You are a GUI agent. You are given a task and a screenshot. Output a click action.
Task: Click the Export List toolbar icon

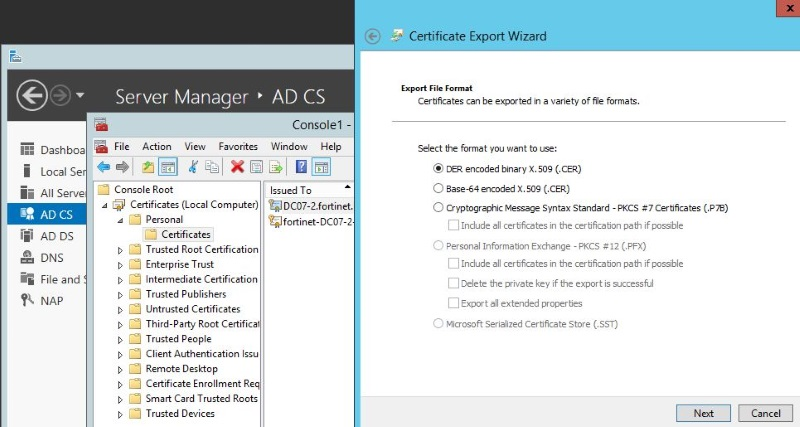point(276,167)
